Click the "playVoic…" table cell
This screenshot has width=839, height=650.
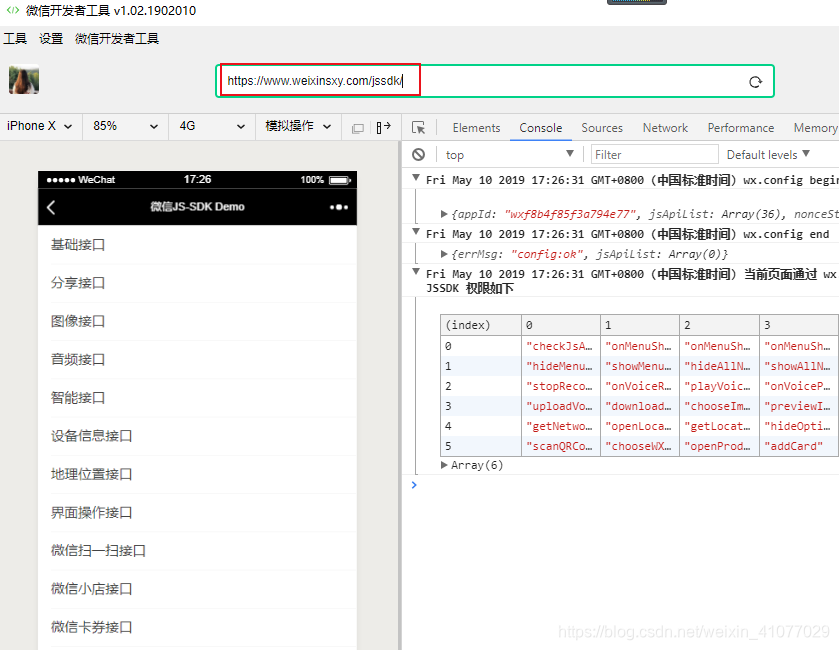[x=719, y=386]
